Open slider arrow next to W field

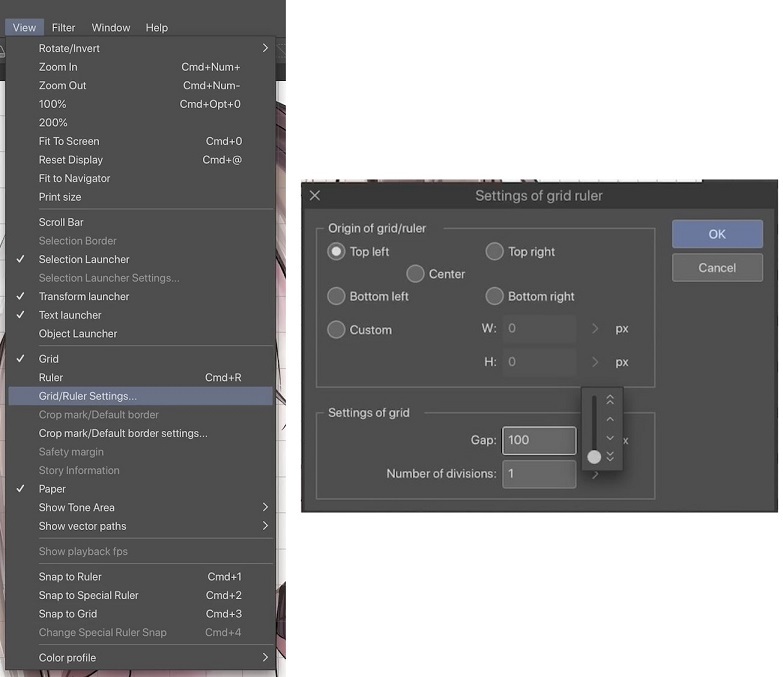click(595, 329)
